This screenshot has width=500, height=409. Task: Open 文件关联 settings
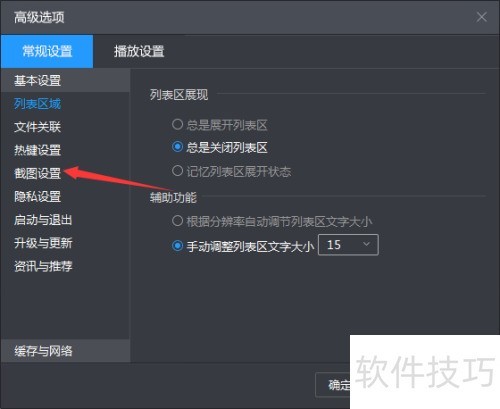(37, 127)
